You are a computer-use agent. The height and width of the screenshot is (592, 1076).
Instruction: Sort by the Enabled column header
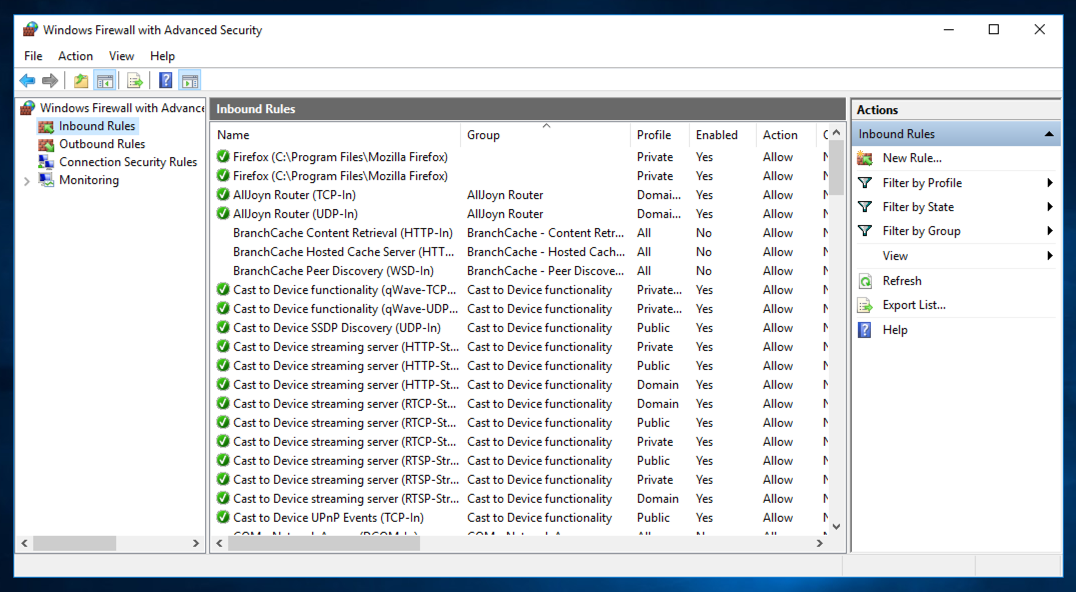tap(723, 135)
